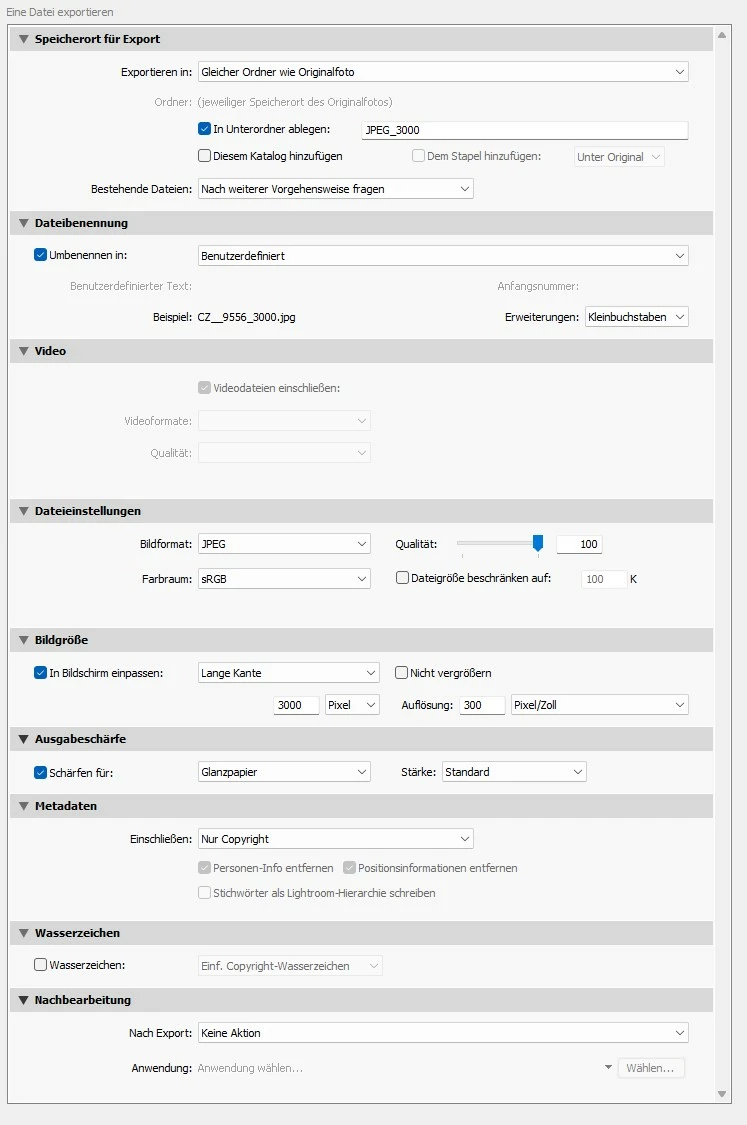747x1125 pixels.
Task: Click the subfolder name field JPEG_3000
Action: (x=525, y=130)
